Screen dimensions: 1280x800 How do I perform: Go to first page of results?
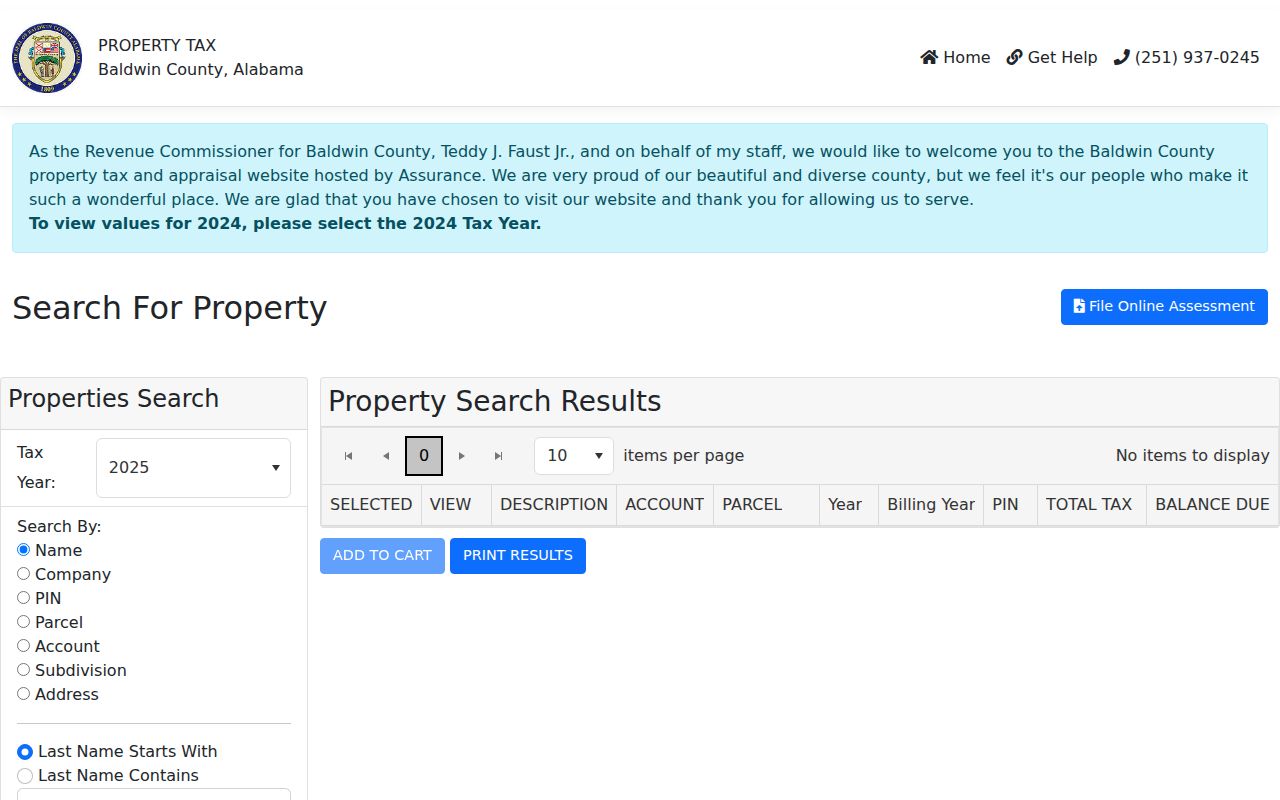pos(348,456)
